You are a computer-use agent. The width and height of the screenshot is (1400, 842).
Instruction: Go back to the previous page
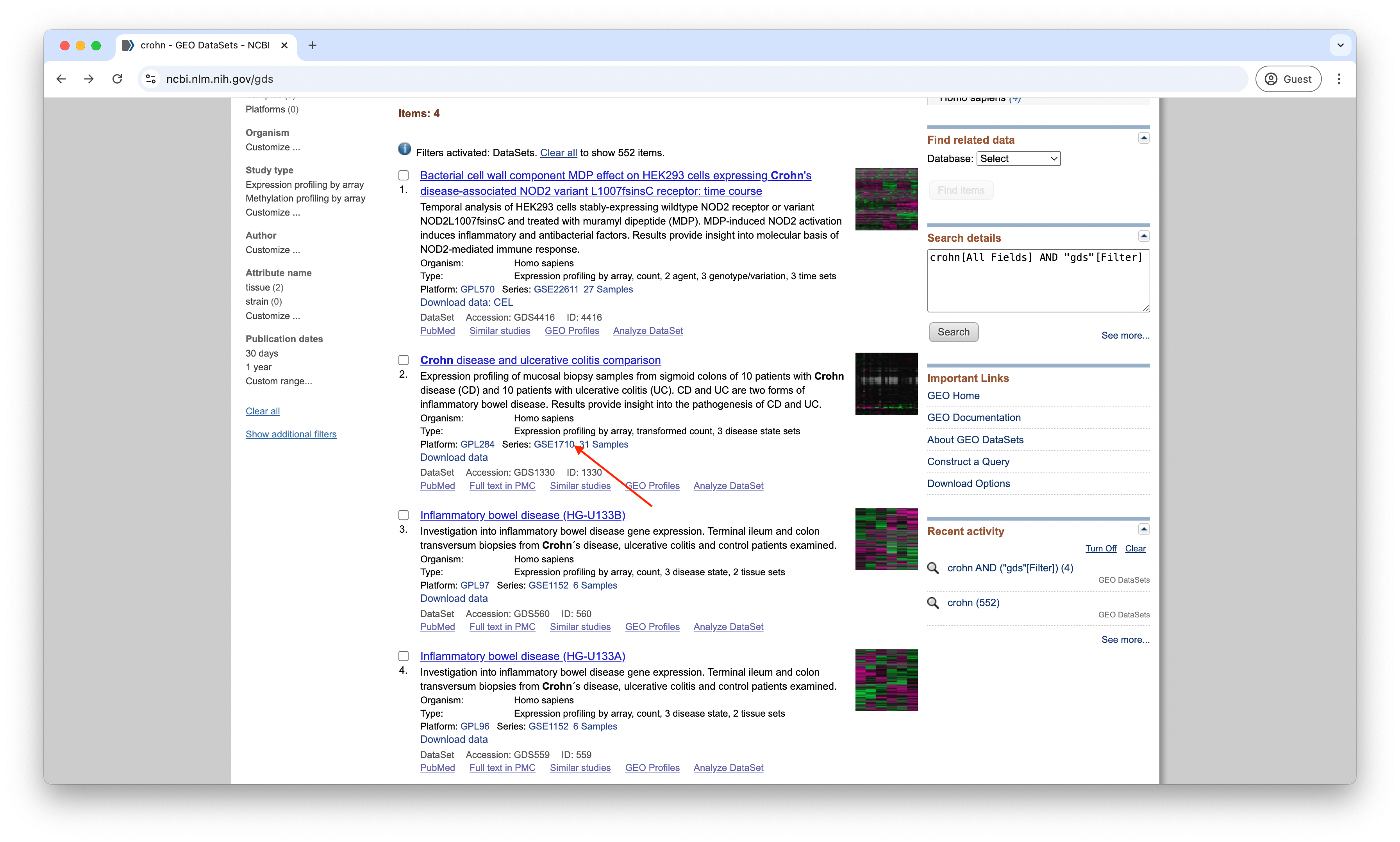61,79
